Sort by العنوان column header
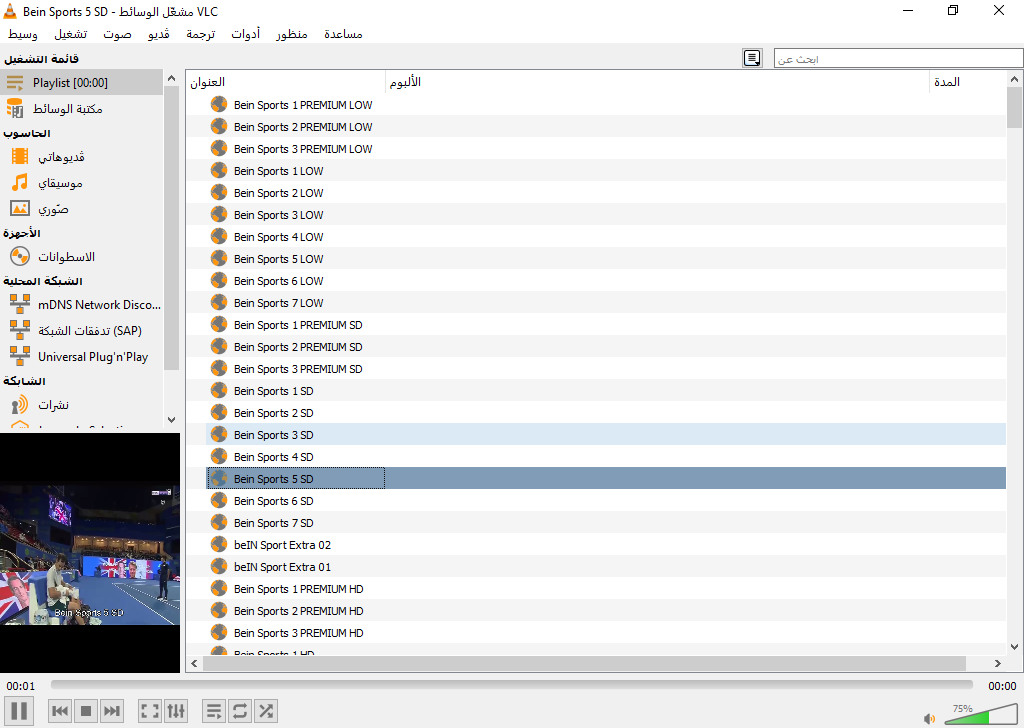Viewport: 1024px width, 728px height. (x=286, y=82)
